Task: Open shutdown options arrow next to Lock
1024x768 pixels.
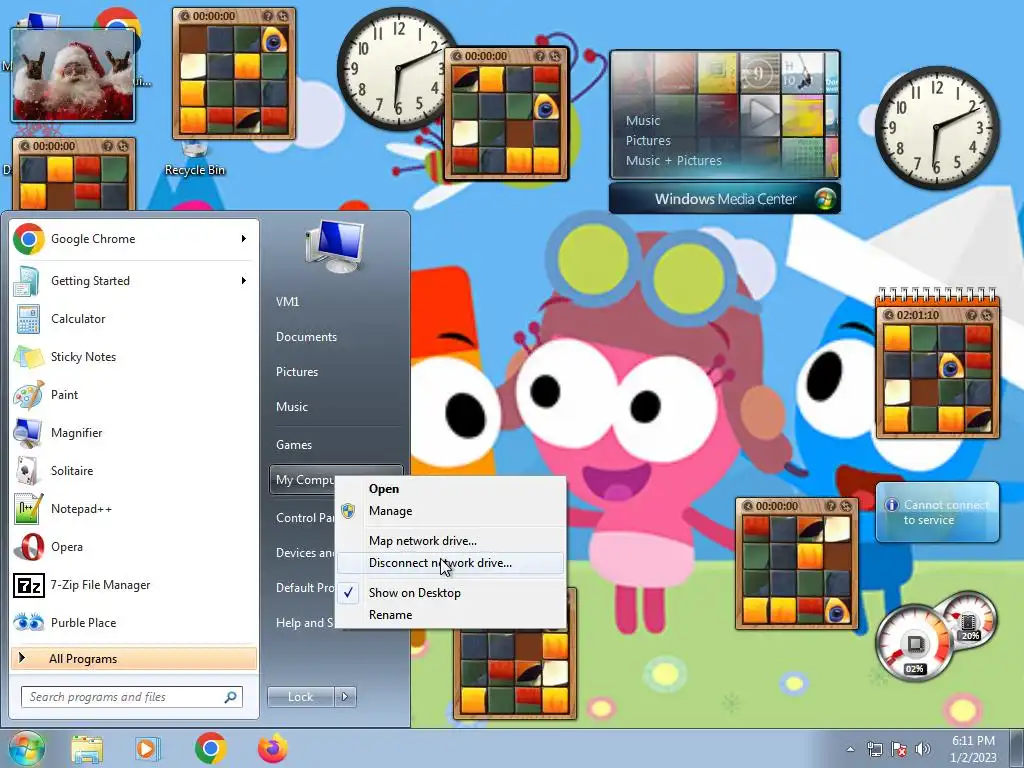Action: pos(345,697)
